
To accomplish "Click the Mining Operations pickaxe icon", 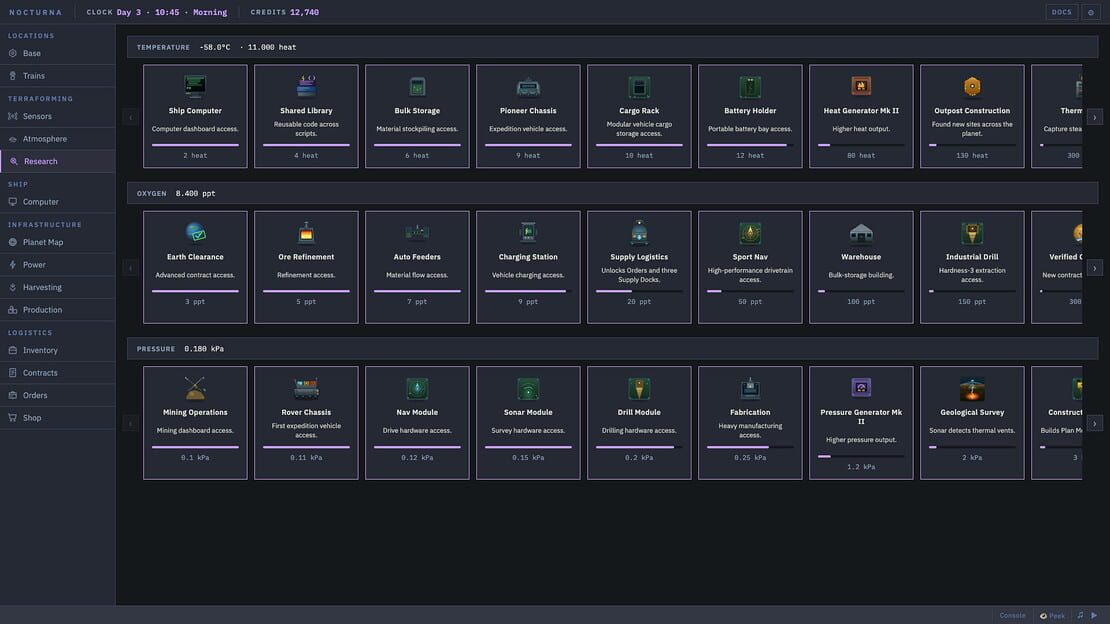I will (x=195, y=388).
